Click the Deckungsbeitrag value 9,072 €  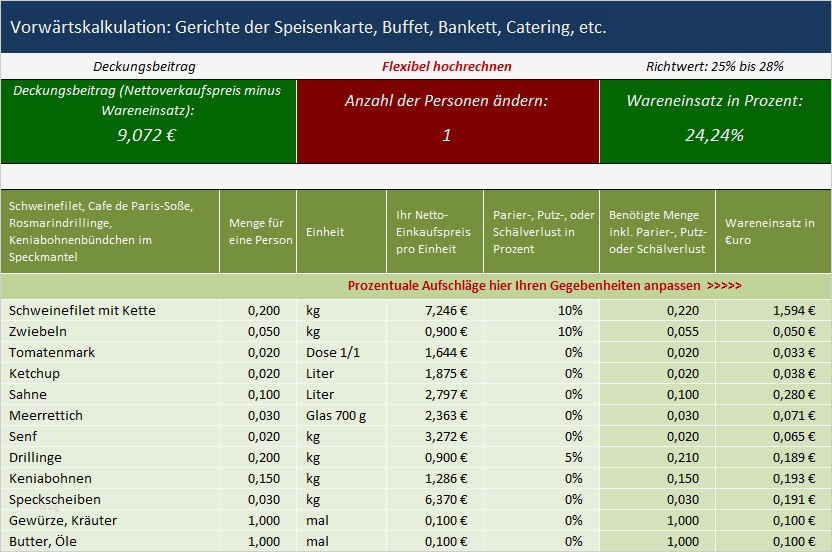click(x=146, y=135)
